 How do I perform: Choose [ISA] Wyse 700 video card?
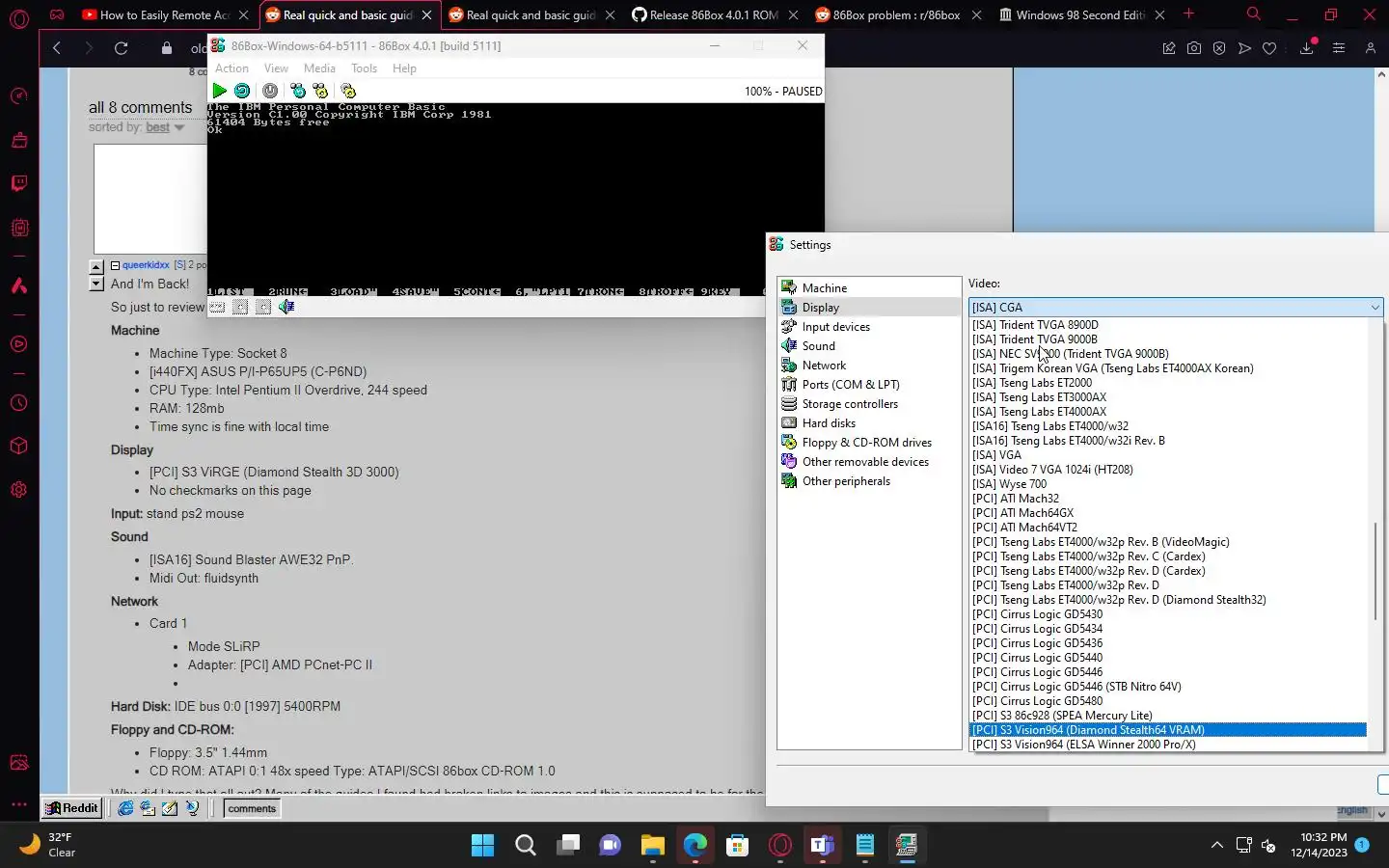click(x=1168, y=484)
